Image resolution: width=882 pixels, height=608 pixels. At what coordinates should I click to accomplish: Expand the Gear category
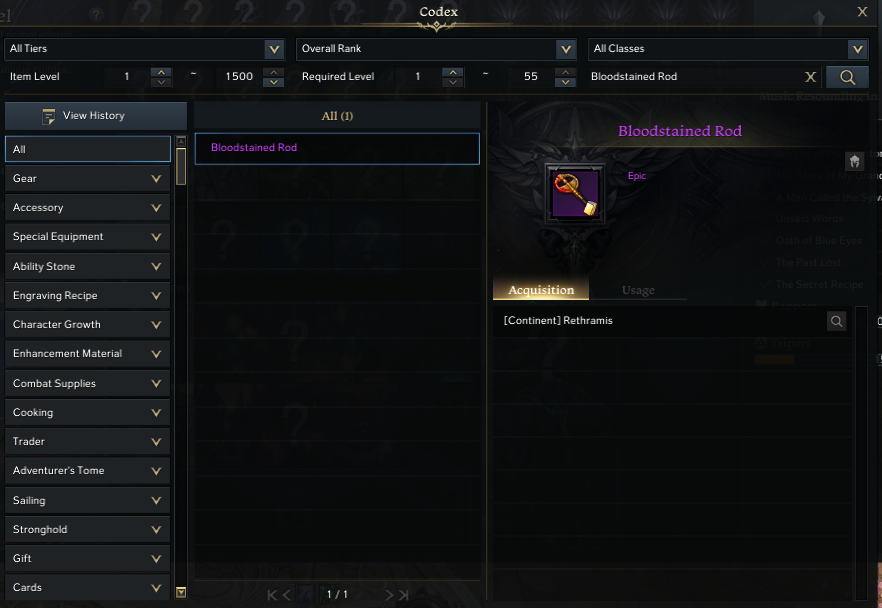coord(88,179)
